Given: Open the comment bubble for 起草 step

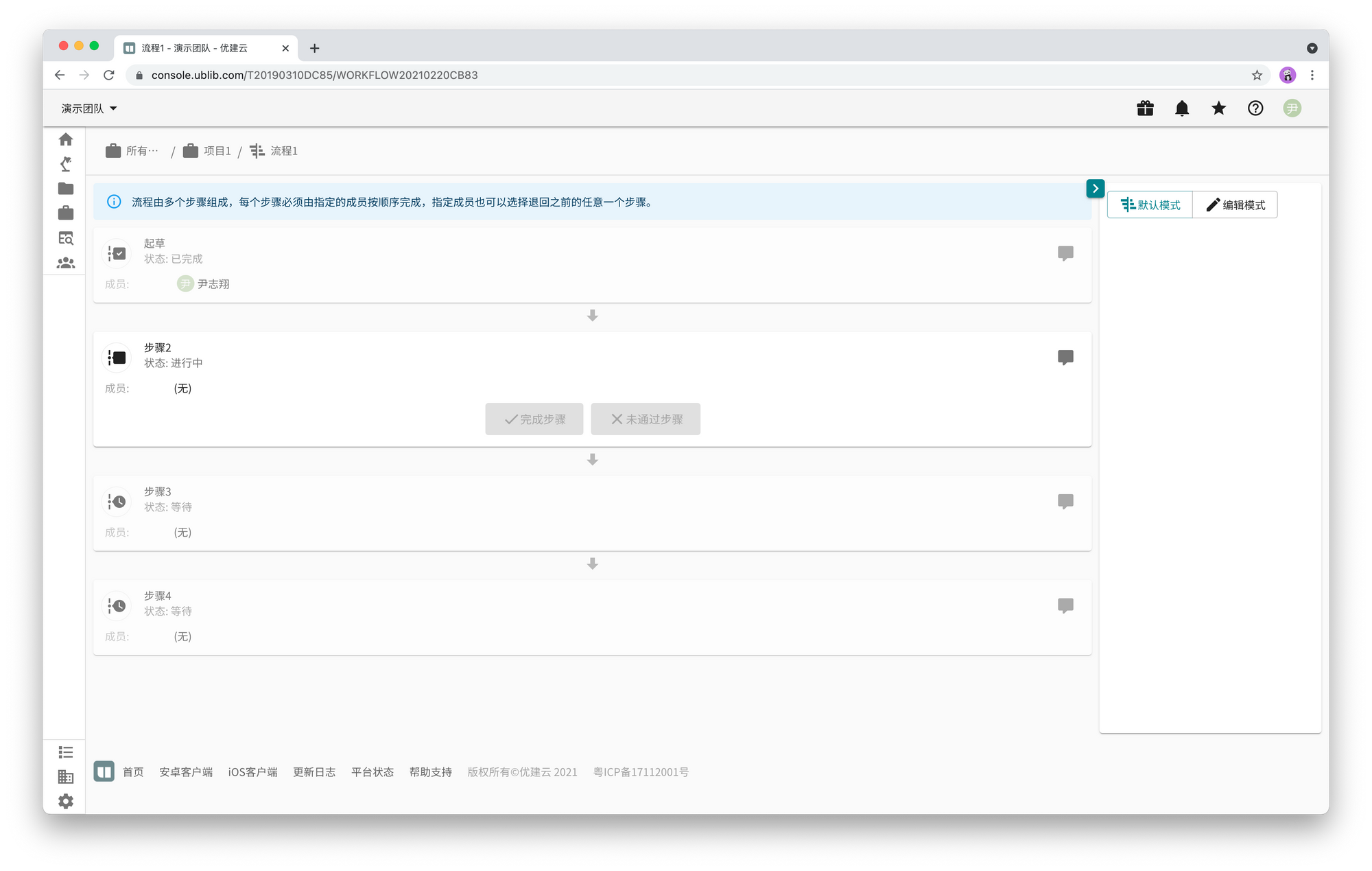Looking at the screenshot, I should coord(1065,253).
